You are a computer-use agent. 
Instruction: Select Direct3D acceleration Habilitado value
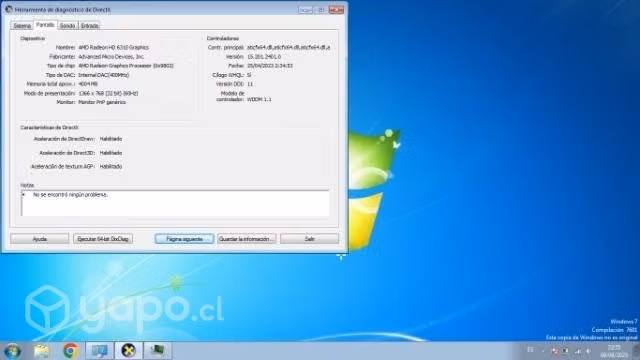click(111, 153)
